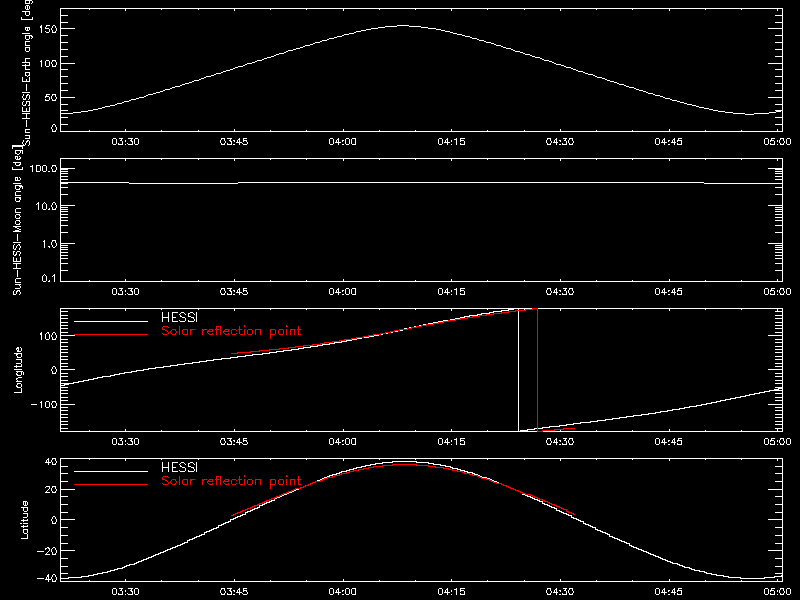Click -20 tick on Latitude axis

[47, 551]
